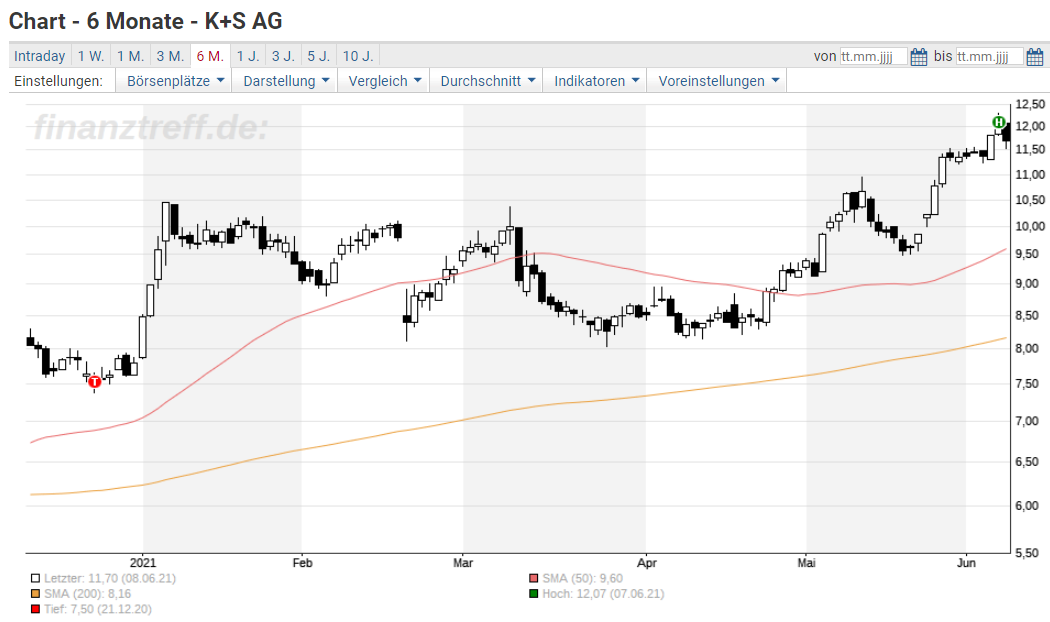Click the pink SMA (50) legend swatch
This screenshot has width=1050, height=622.
534,578
